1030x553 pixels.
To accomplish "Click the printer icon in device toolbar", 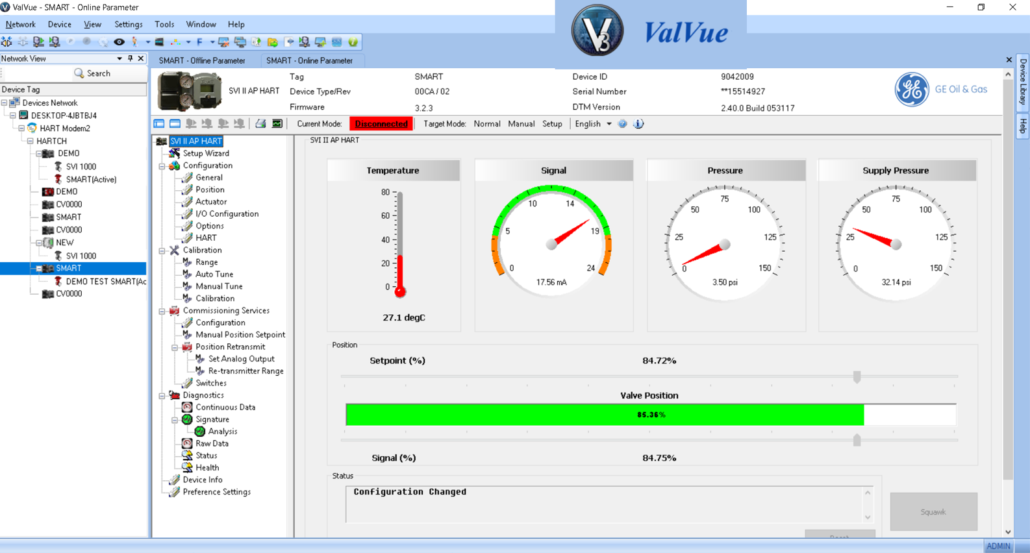I will pyautogui.click(x=259, y=124).
